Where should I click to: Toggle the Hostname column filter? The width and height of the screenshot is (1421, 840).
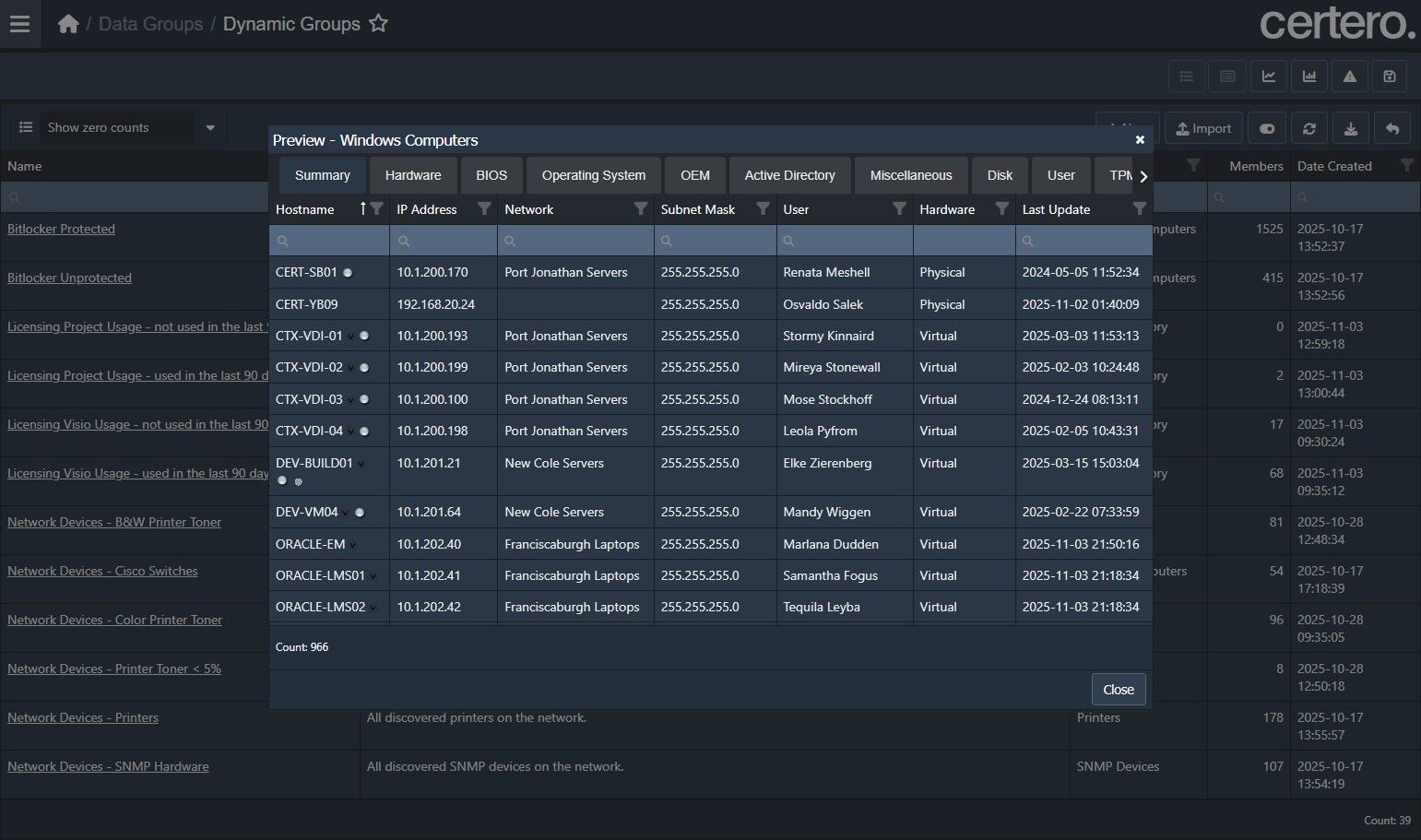pos(376,209)
